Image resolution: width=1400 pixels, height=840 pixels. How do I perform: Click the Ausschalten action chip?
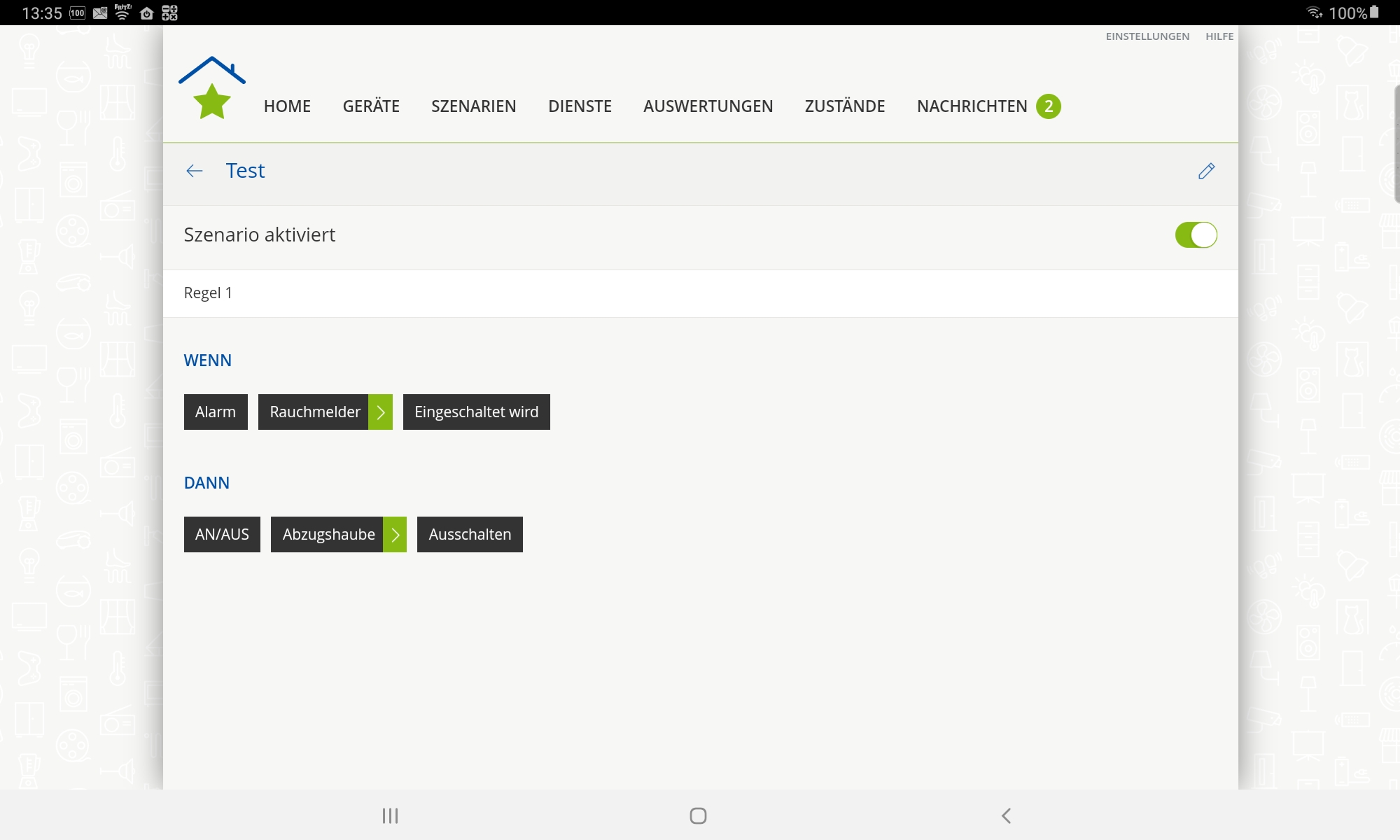pyautogui.click(x=470, y=535)
